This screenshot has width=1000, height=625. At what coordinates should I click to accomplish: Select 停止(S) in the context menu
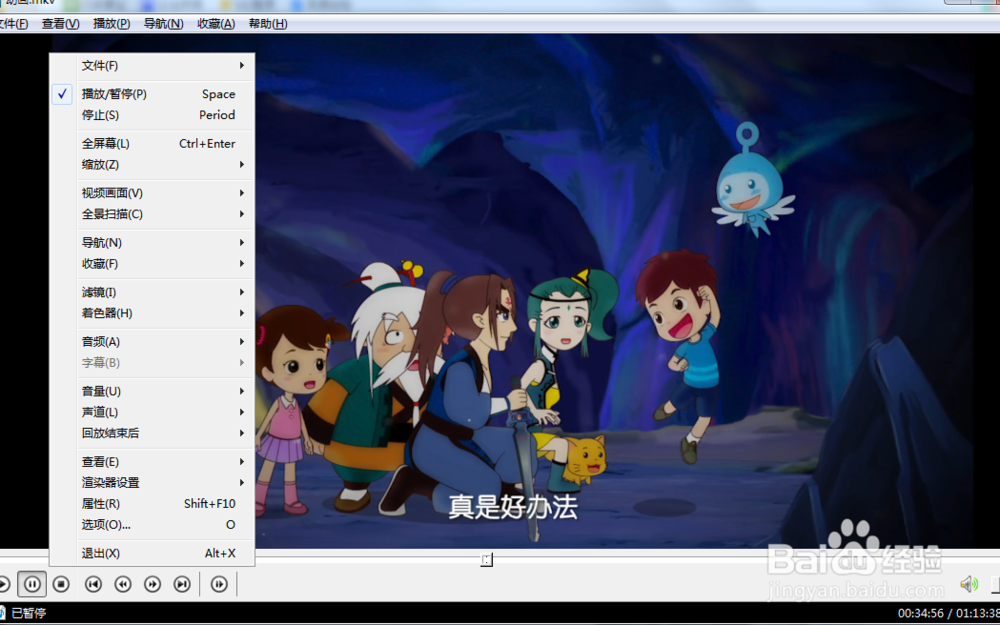click(x=152, y=115)
